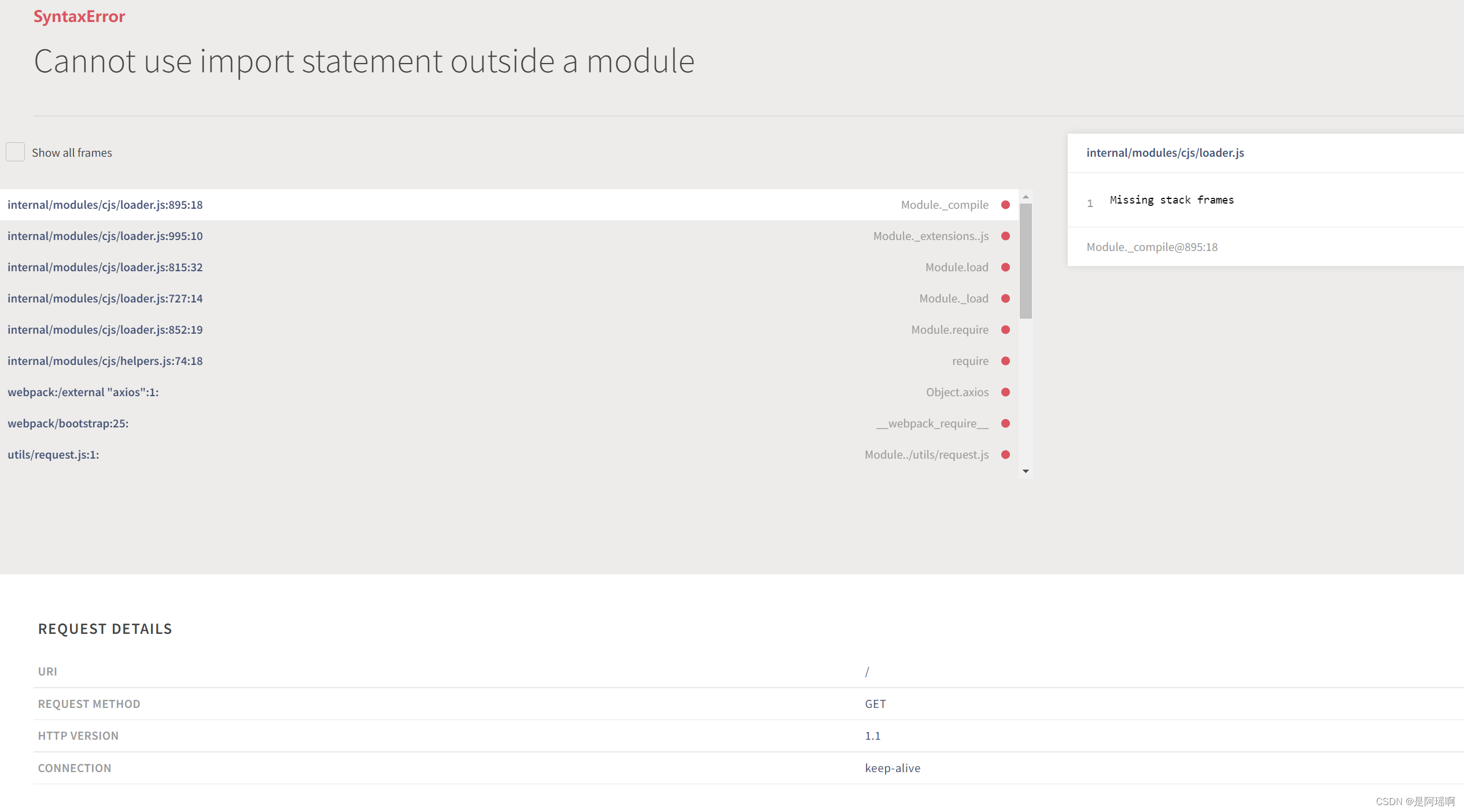Select frame helpers.js:74:18 require
The height and width of the screenshot is (812, 1464).
coord(509,361)
